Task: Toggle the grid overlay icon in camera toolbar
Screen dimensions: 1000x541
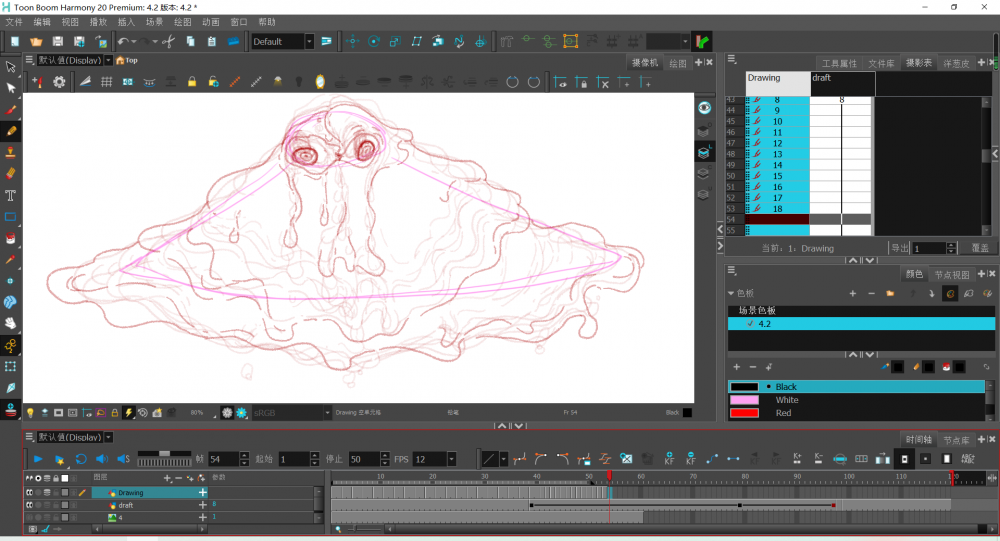Action: pyautogui.click(x=106, y=82)
